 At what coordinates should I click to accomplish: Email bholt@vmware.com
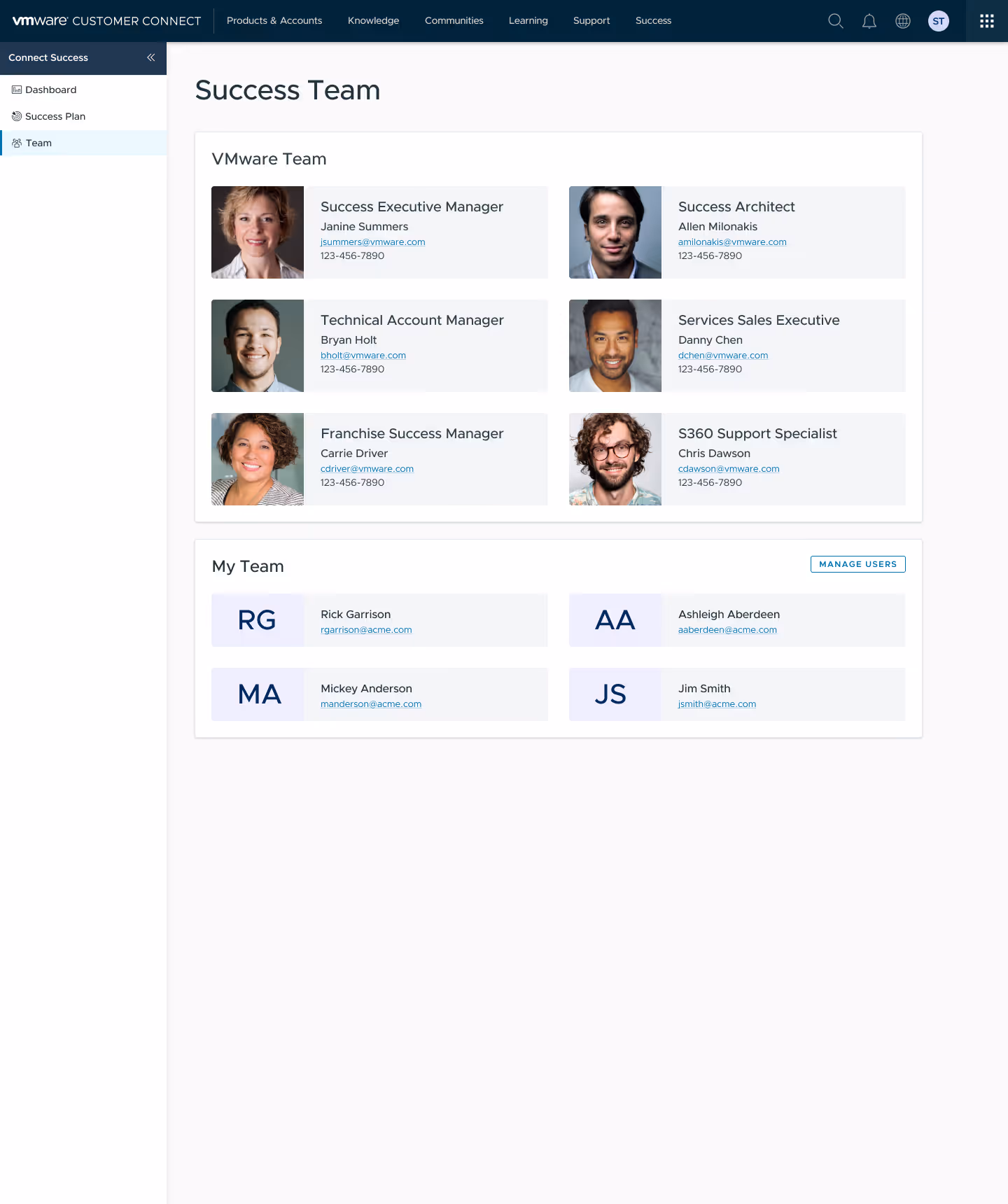click(363, 356)
